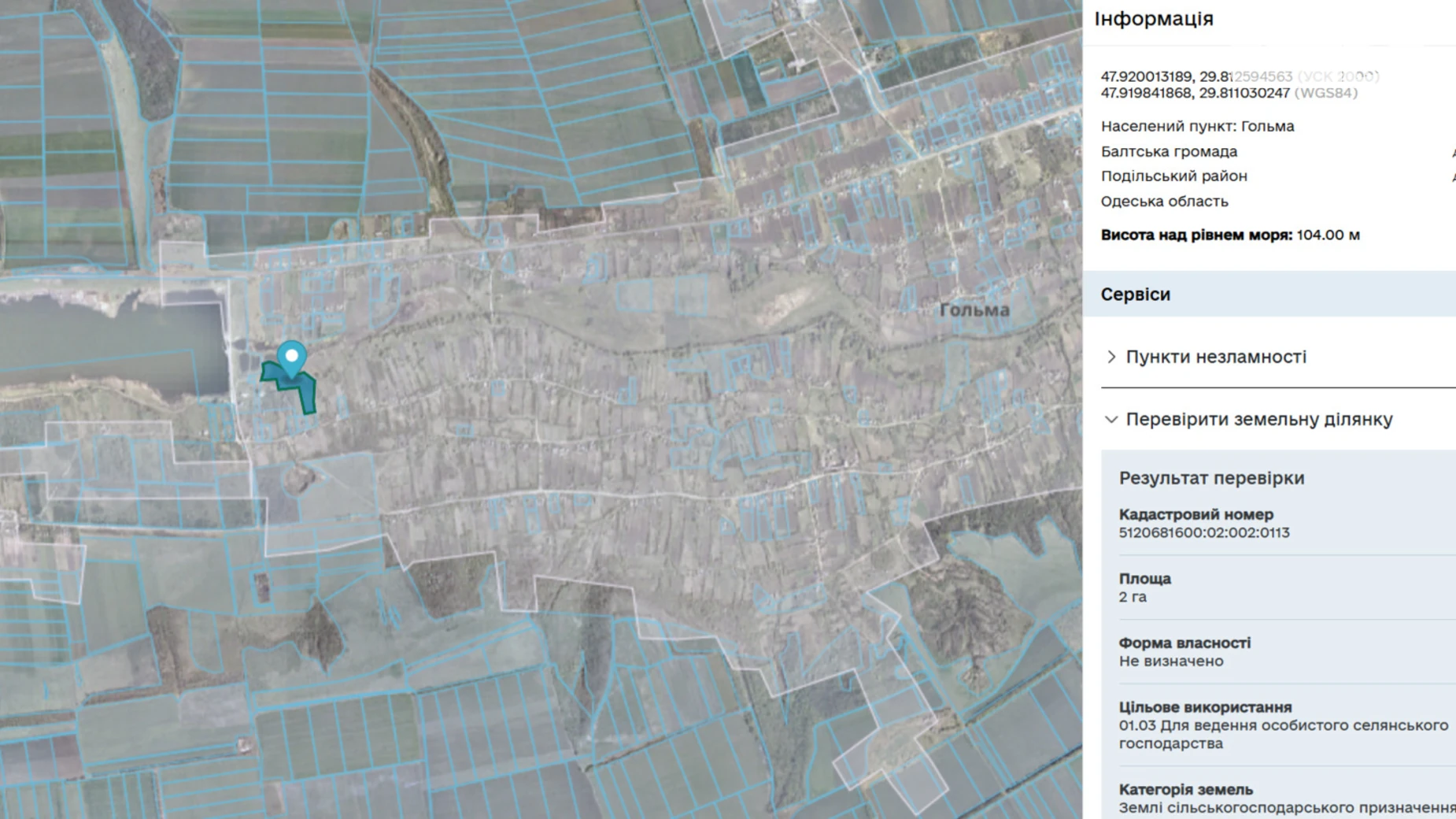Click the Одеська область entry

pos(1164,202)
